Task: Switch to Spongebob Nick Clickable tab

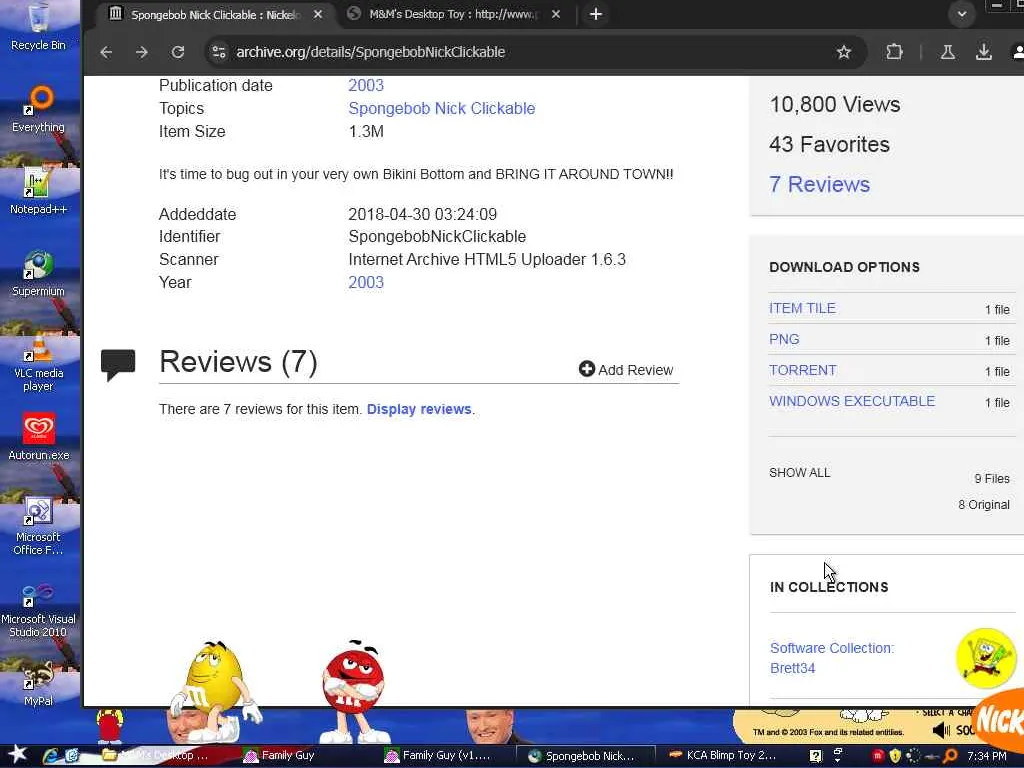Action: click(216, 14)
